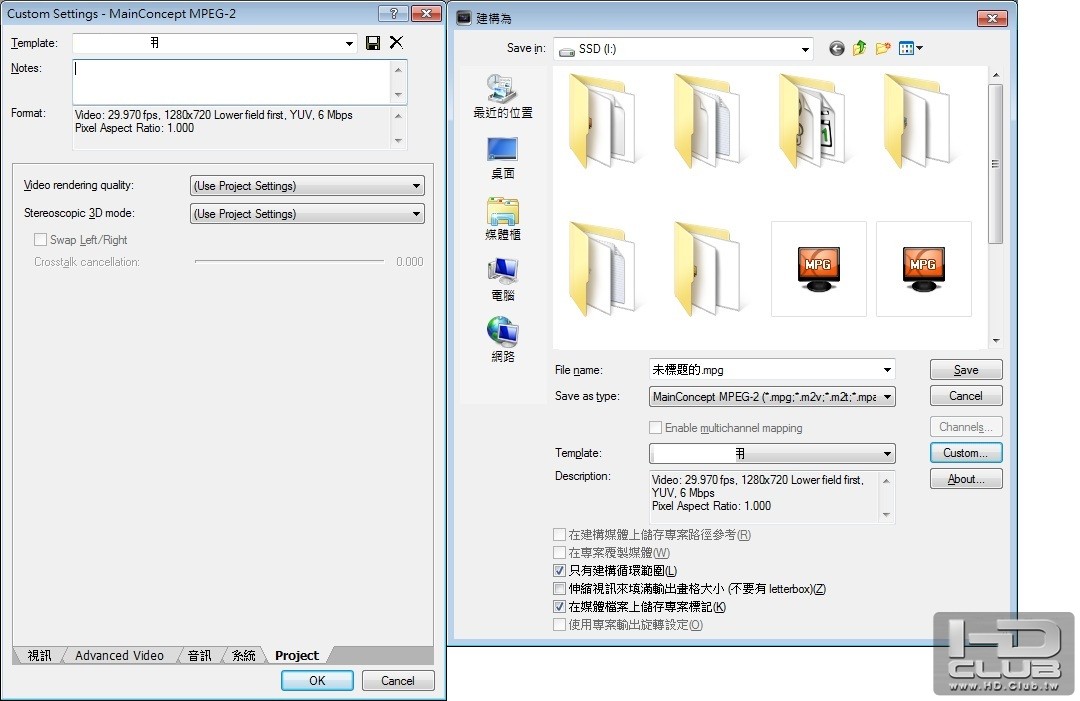Open Template dropdown in save dialog

(x=772, y=453)
